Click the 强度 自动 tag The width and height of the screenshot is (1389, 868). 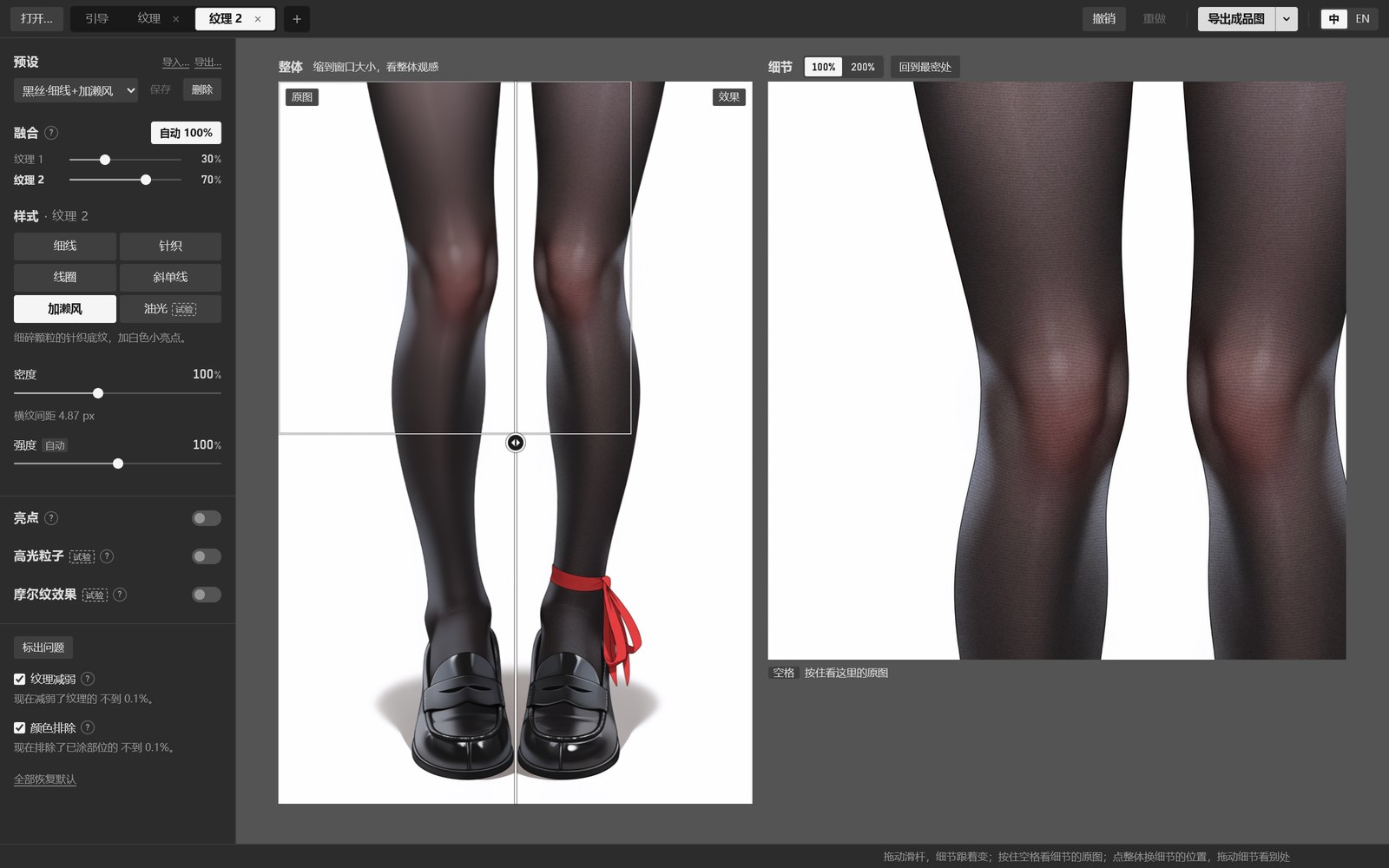coord(55,445)
